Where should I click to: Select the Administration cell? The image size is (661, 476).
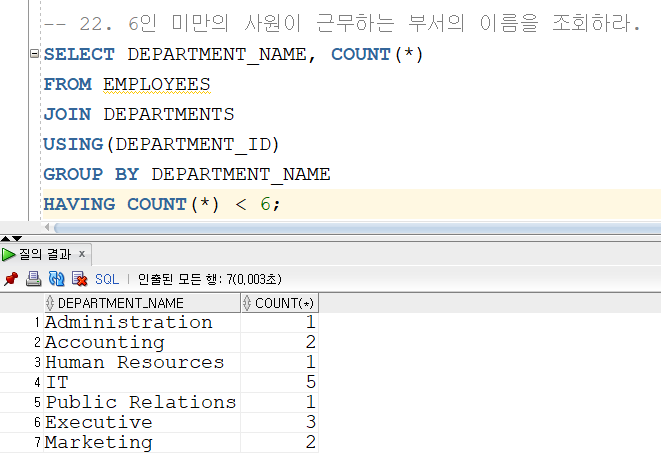(142, 323)
